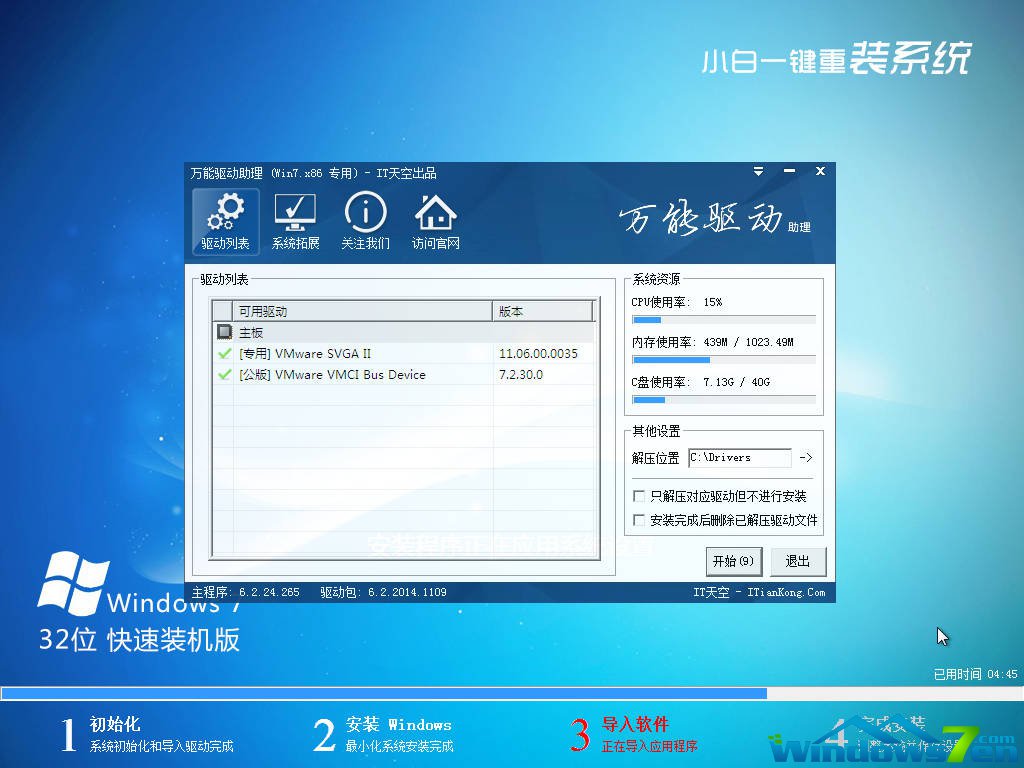The image size is (1024, 768).
Task: Enable 只解压对应驱动但不进行安装 checkbox
Action: pos(638,495)
